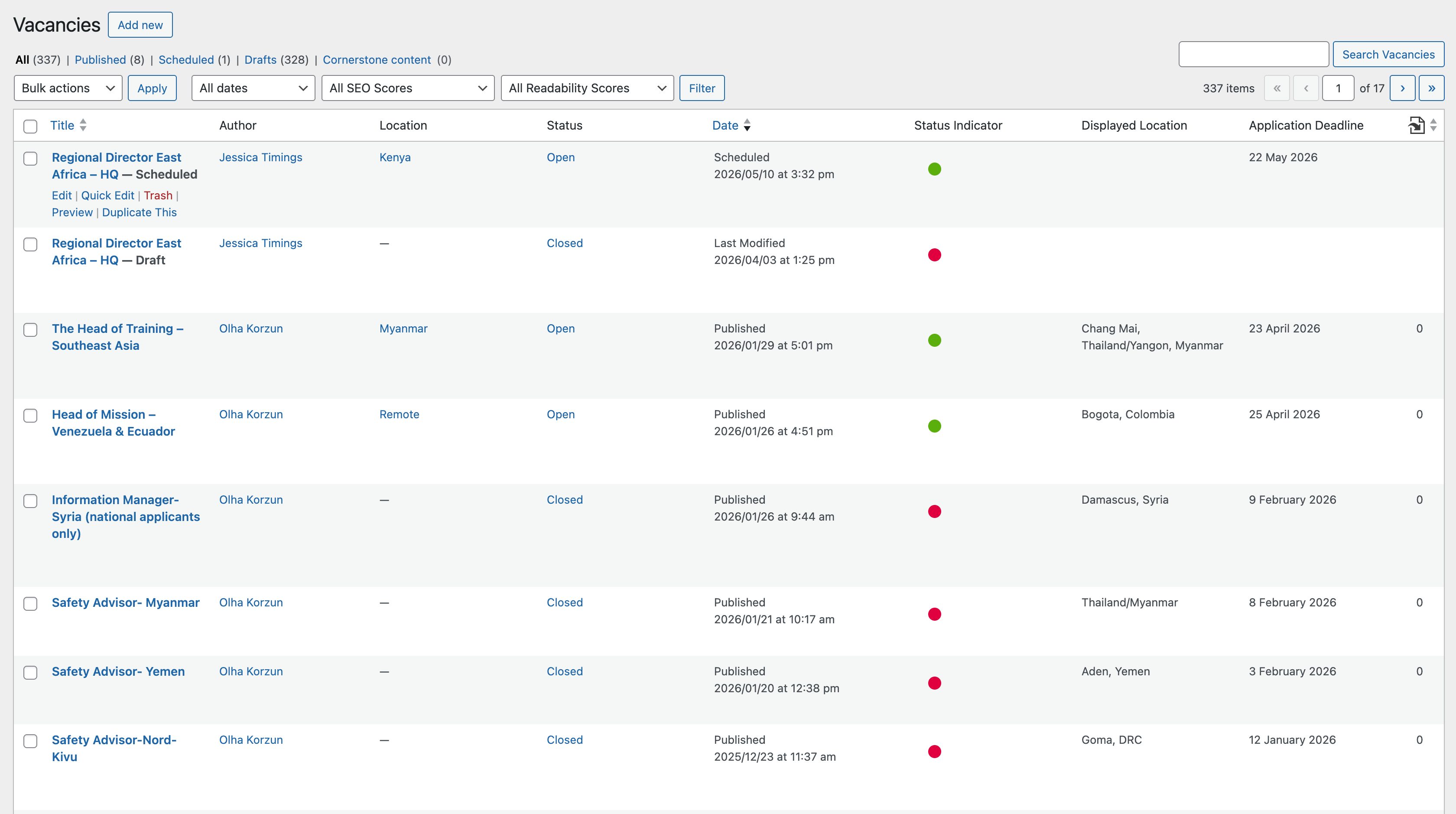Click Open status in Head of Mission row
This screenshot has height=814, width=1456.
pyautogui.click(x=560, y=414)
